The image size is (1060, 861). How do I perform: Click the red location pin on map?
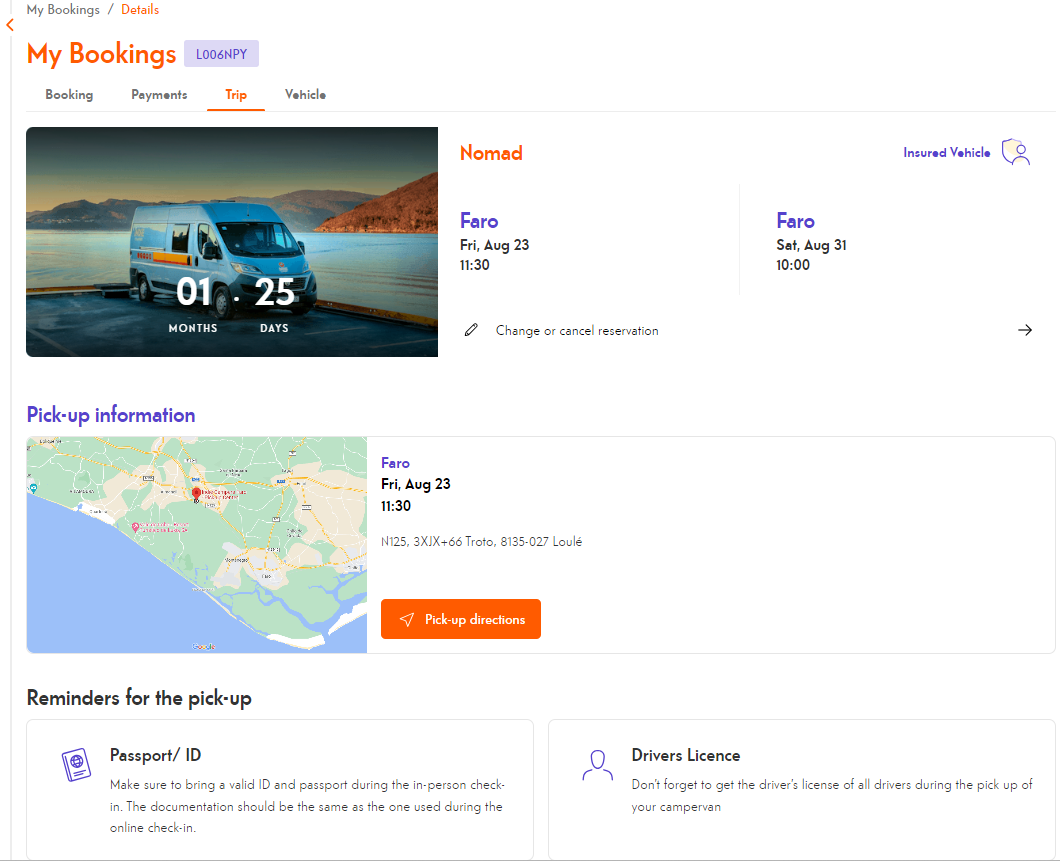point(196,493)
